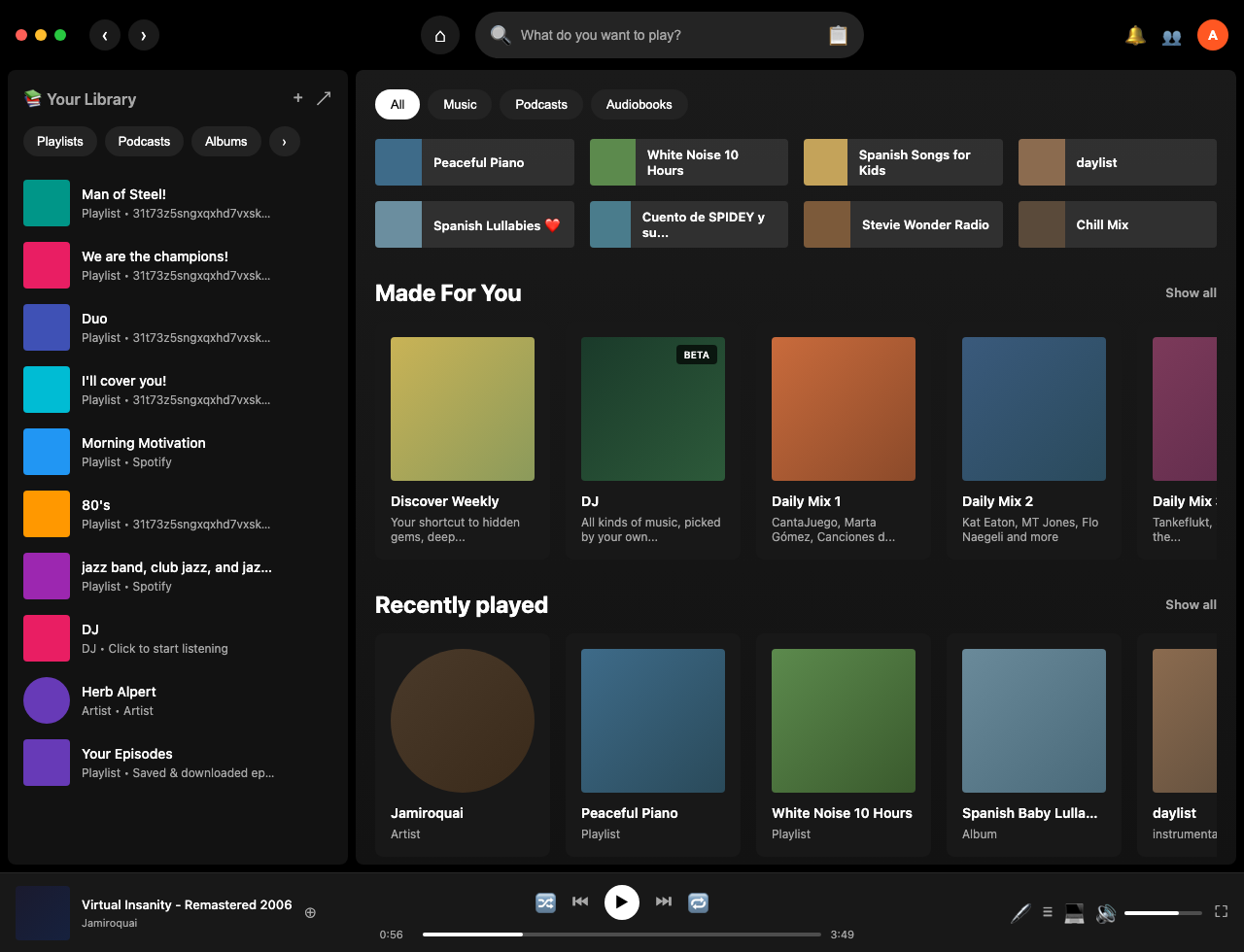Select the Audiobooks filter tab
1244x952 pixels.
tap(639, 104)
